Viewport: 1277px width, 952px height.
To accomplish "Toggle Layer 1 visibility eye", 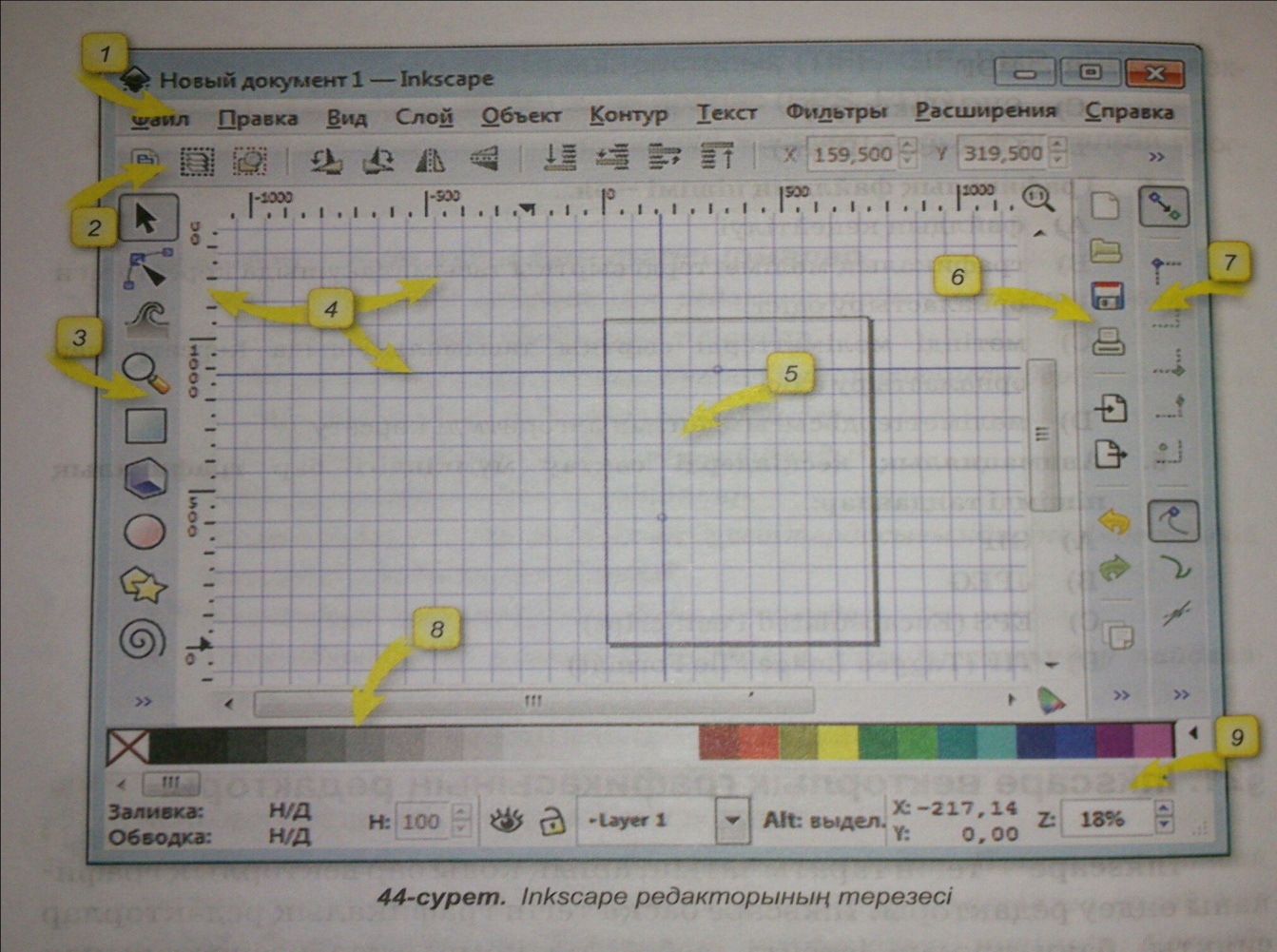I will point(507,820).
